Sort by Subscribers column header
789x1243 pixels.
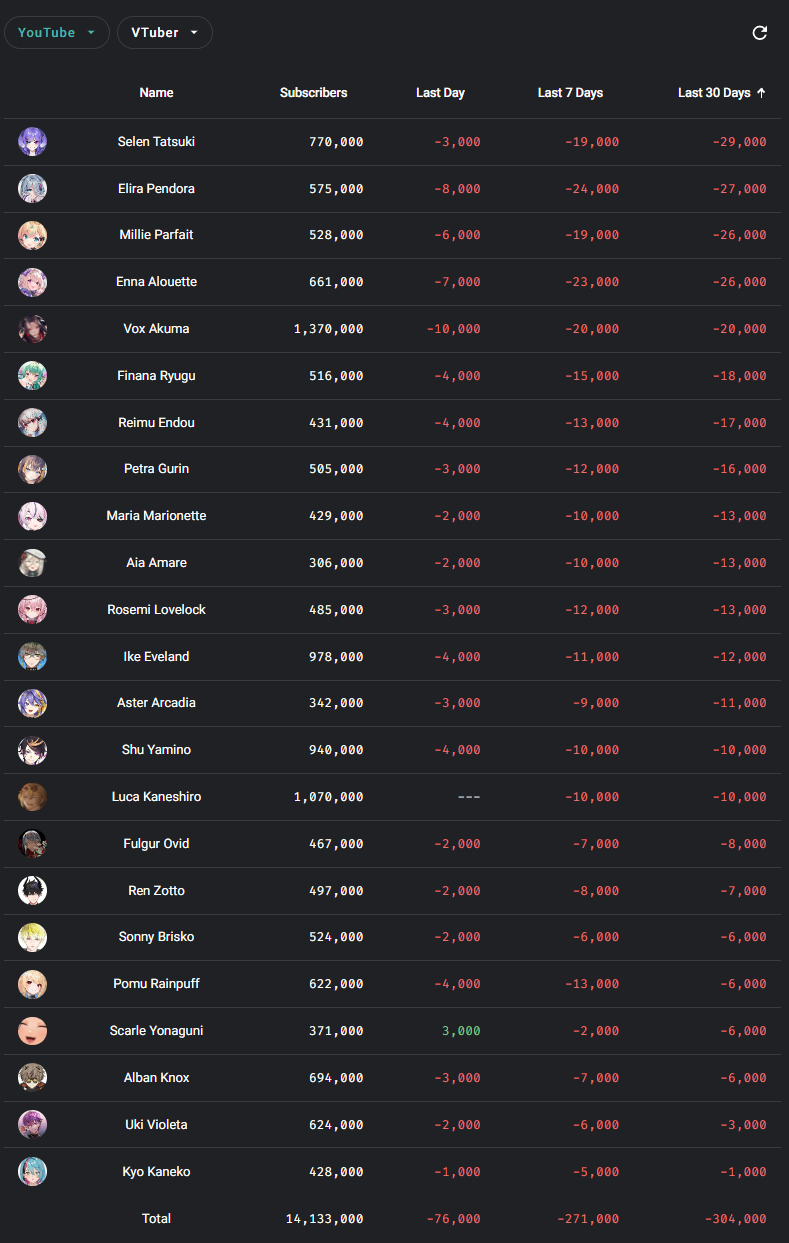pyautogui.click(x=314, y=93)
